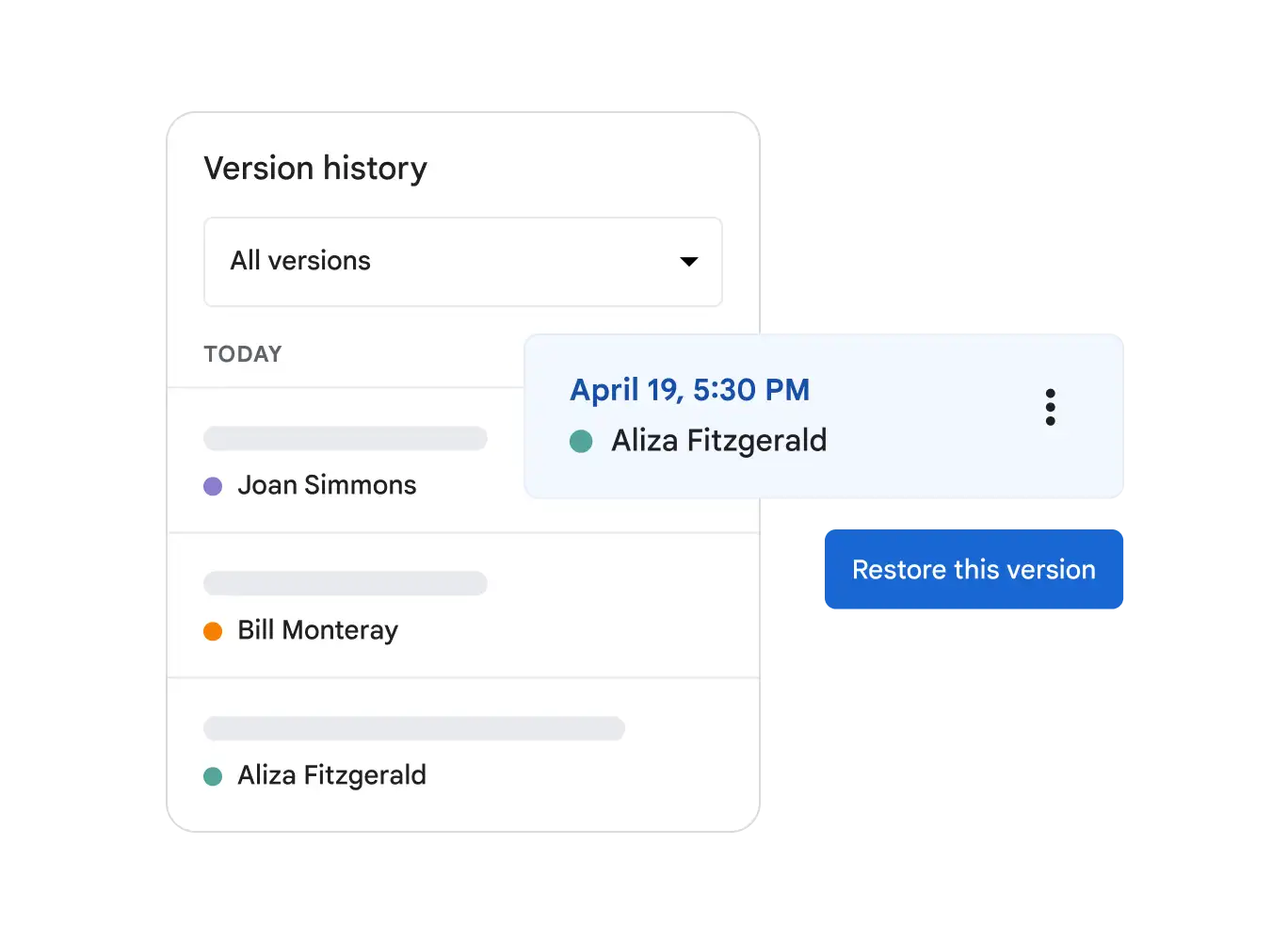Click Aliza Fitzgerald name in highlighted card
The width and height of the screenshot is (1288, 942).
pos(718,441)
